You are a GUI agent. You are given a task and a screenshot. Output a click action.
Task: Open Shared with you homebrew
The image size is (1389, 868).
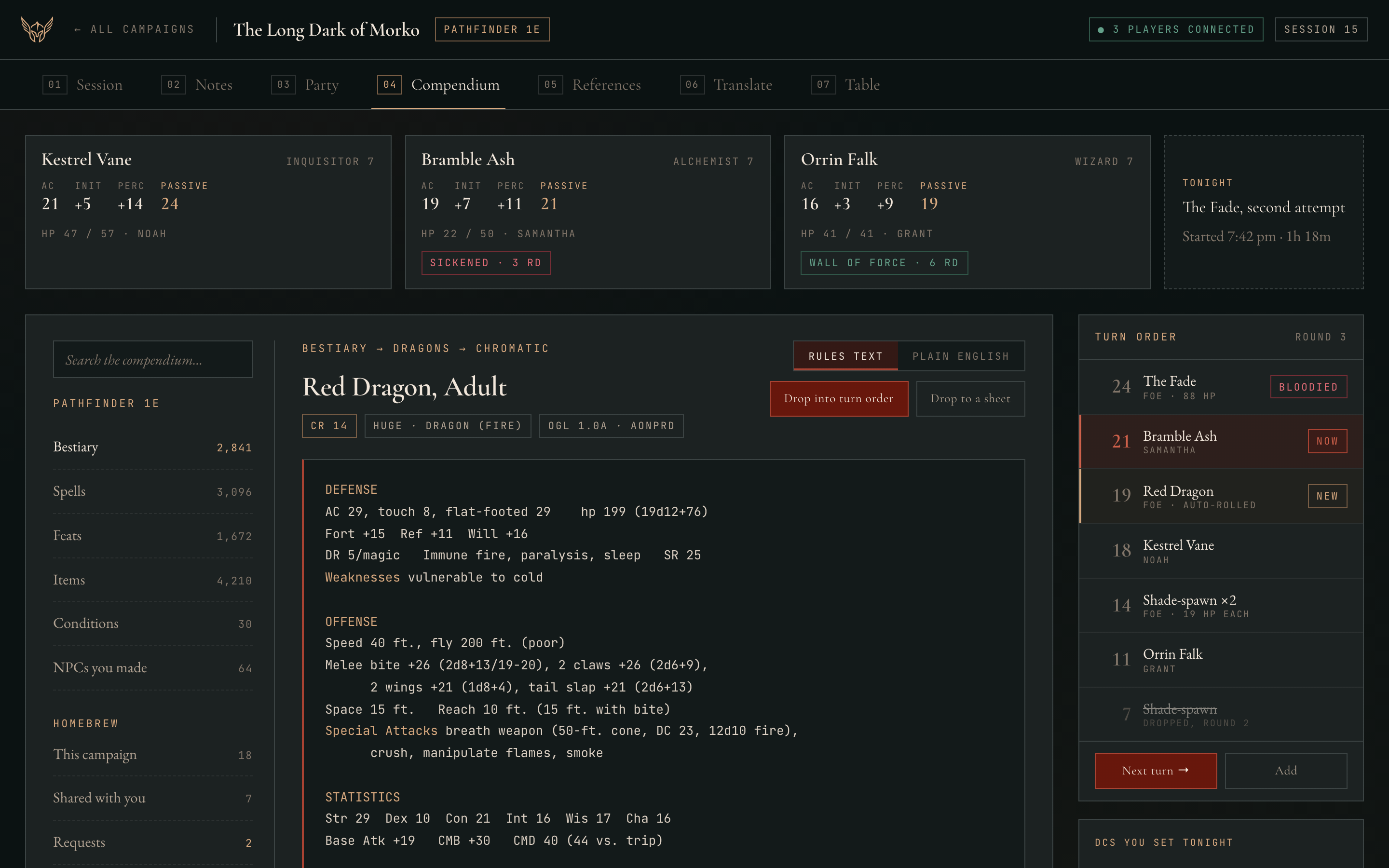coord(153,798)
